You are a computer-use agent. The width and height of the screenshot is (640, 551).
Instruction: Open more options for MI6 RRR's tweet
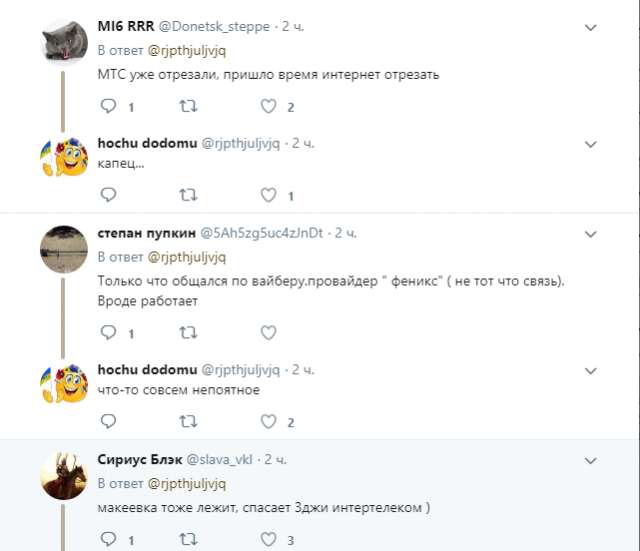click(591, 28)
